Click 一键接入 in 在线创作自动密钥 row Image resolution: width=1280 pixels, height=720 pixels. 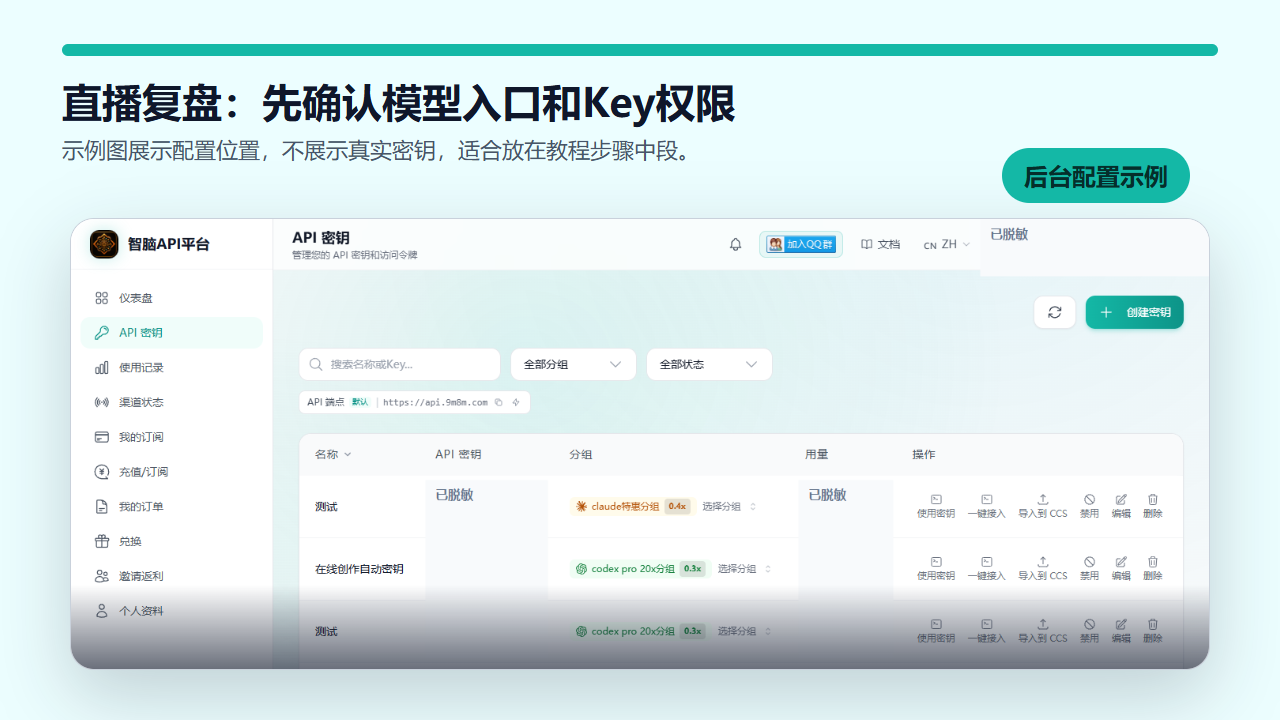click(987, 568)
